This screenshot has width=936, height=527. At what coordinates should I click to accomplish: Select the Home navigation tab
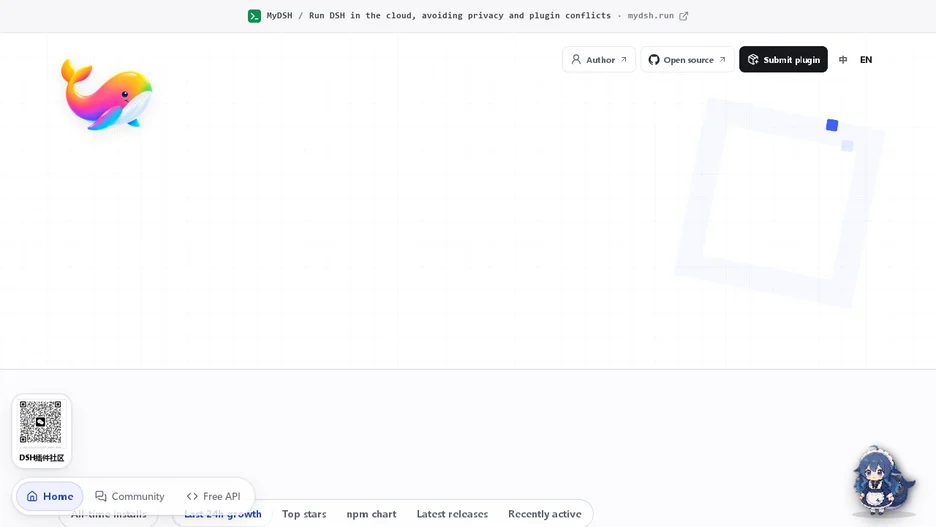50,496
